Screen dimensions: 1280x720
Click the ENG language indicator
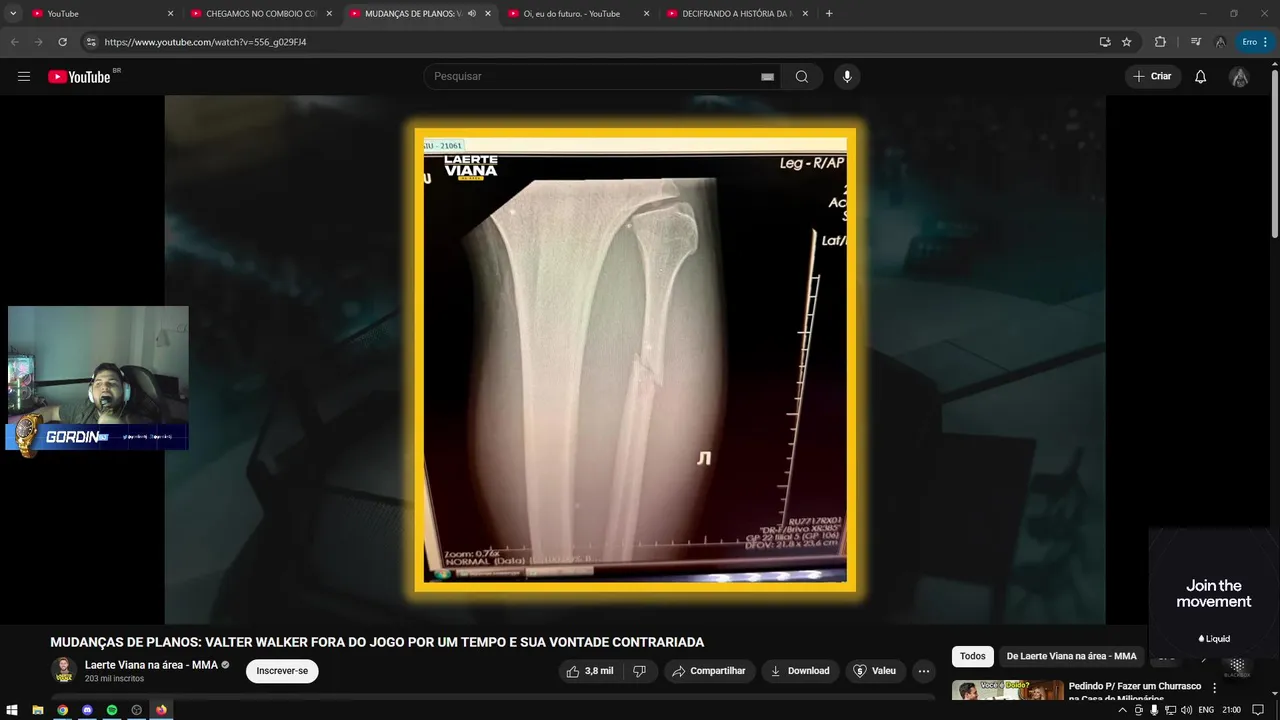1206,710
